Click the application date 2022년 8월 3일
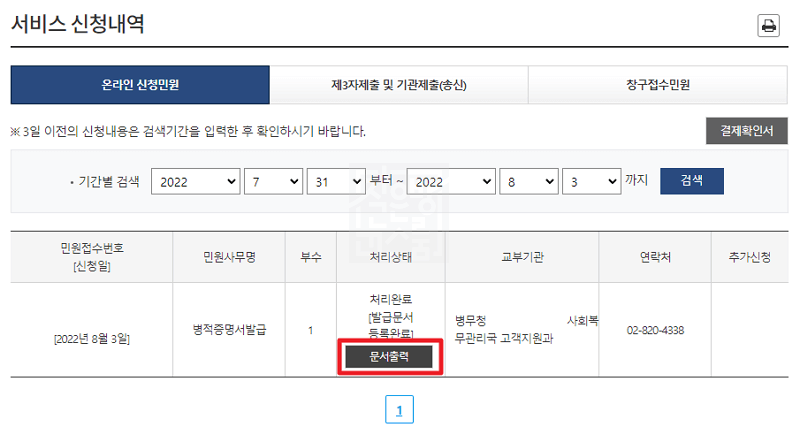800x427 pixels. (x=92, y=339)
